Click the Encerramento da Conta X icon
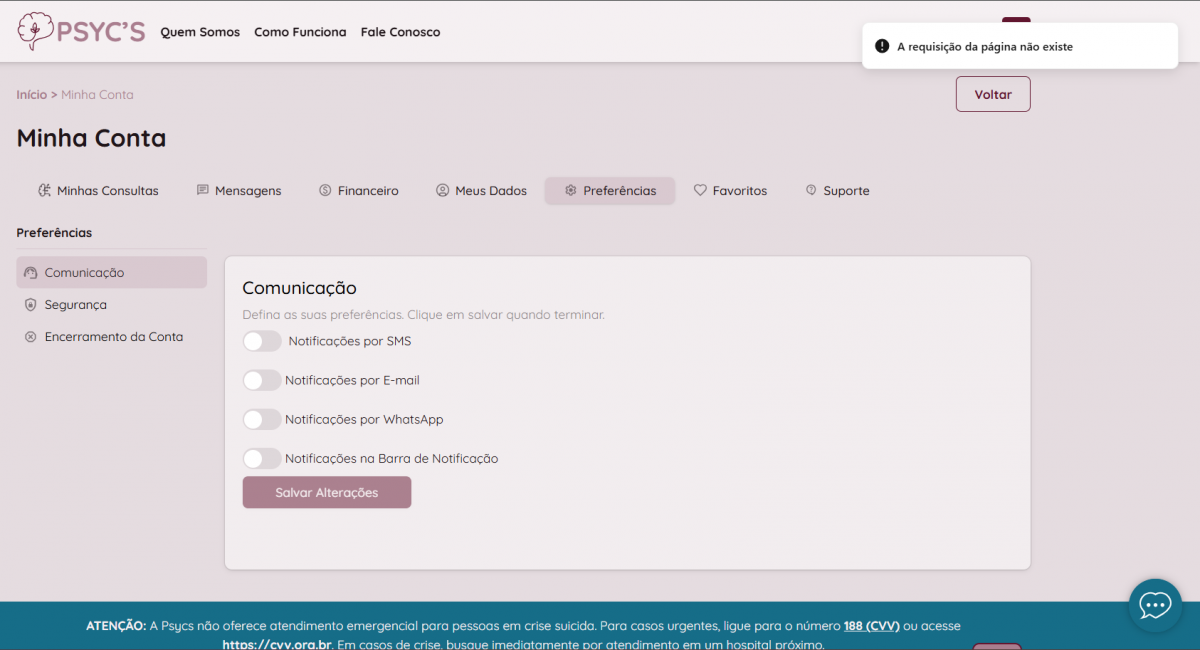Screen dimensions: 1200x650 click(30, 337)
